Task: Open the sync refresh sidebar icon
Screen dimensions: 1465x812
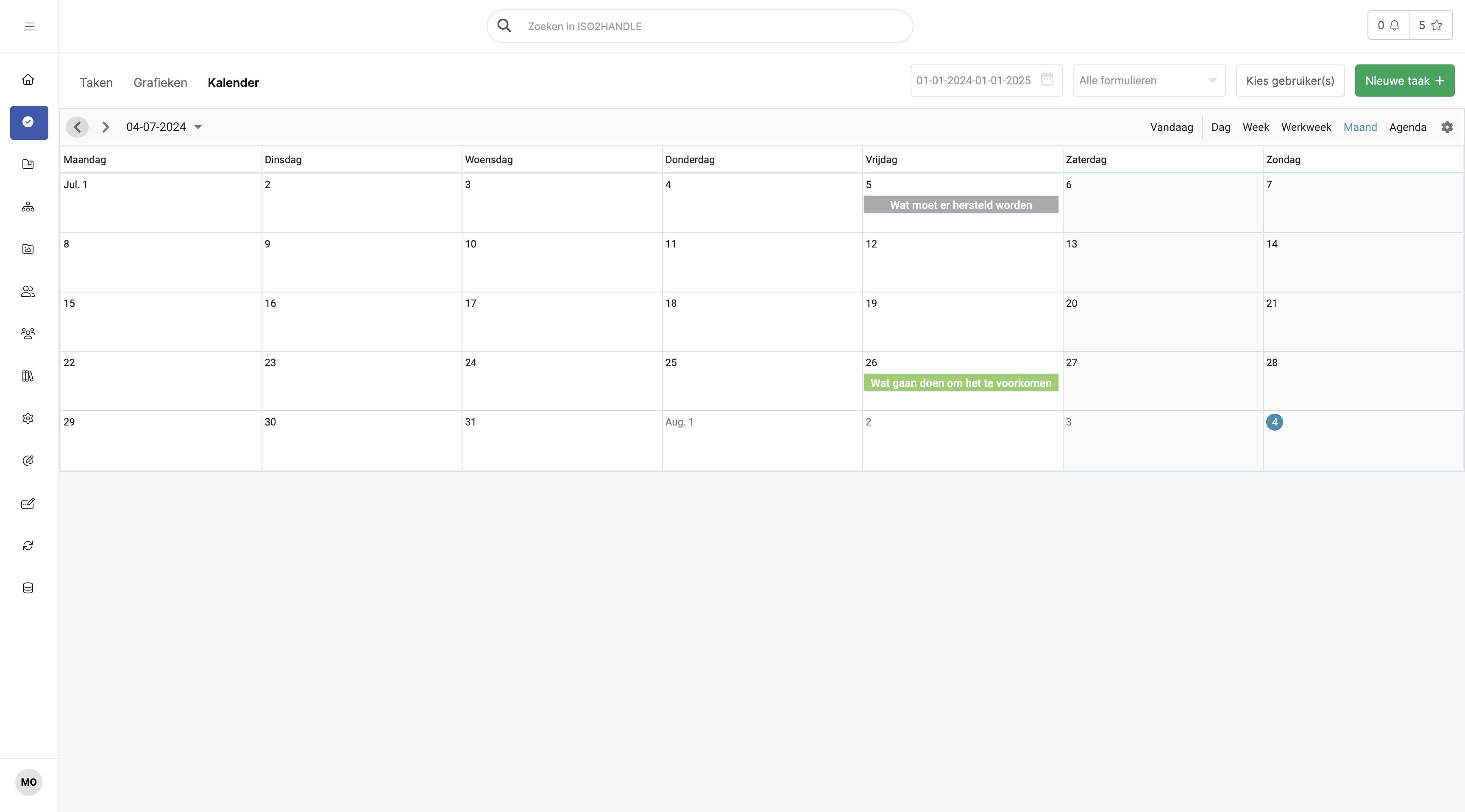Action: pos(28,546)
